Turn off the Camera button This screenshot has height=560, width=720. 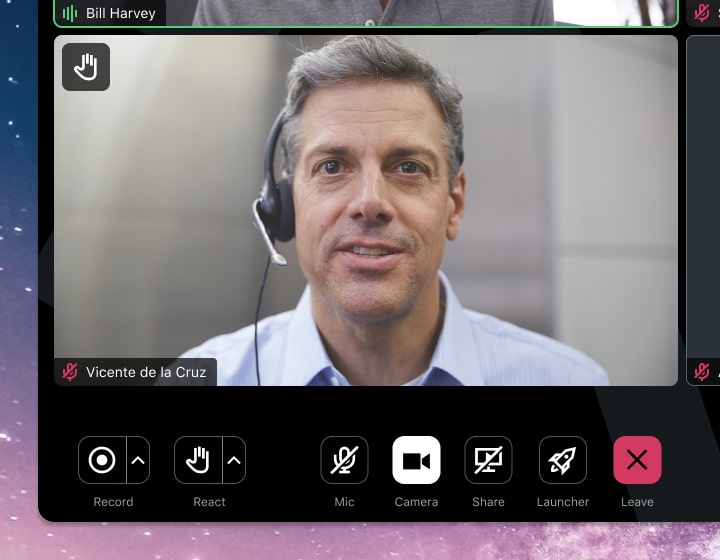click(x=416, y=460)
